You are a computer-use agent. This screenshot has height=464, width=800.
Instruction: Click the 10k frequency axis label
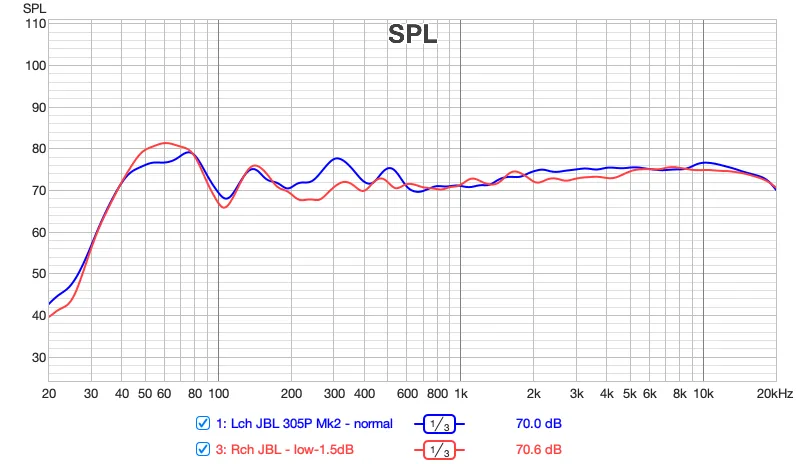click(x=703, y=394)
